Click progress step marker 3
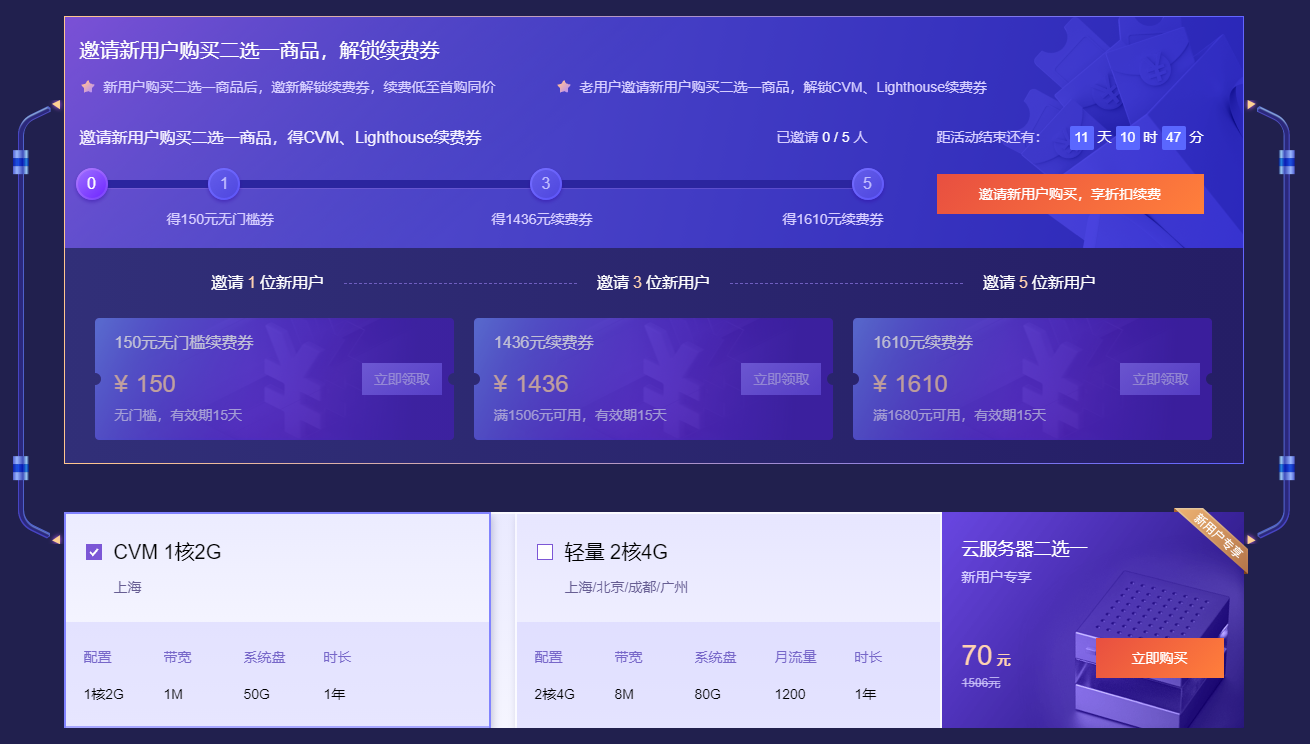Image resolution: width=1310 pixels, height=744 pixels. click(x=546, y=184)
